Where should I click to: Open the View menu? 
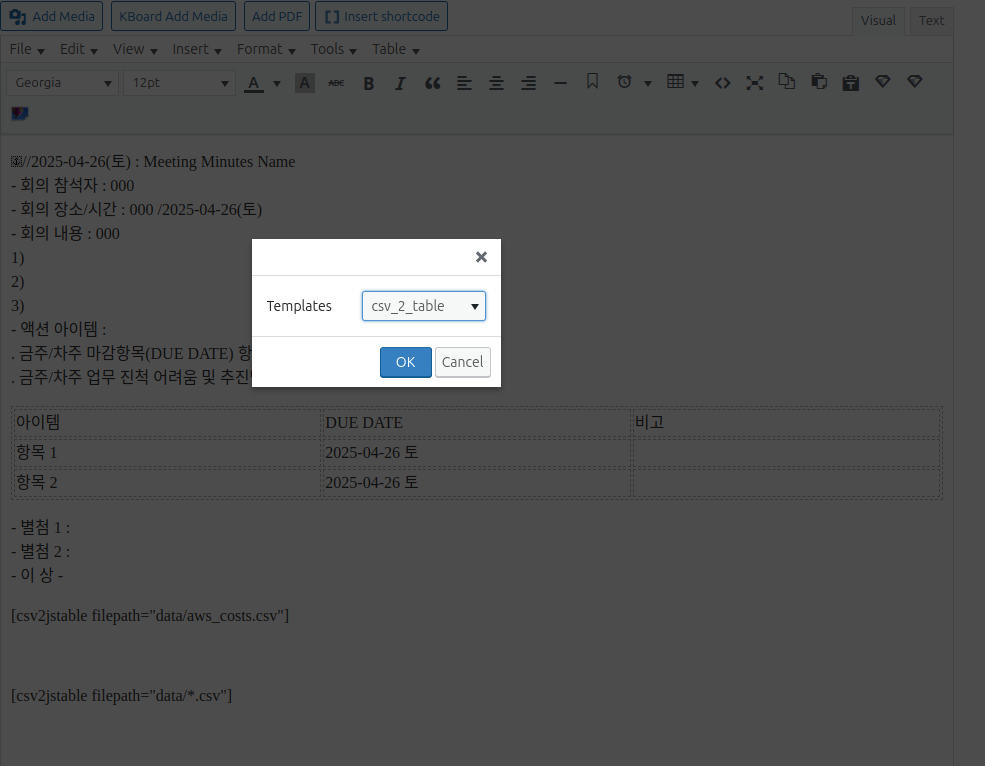(x=134, y=49)
